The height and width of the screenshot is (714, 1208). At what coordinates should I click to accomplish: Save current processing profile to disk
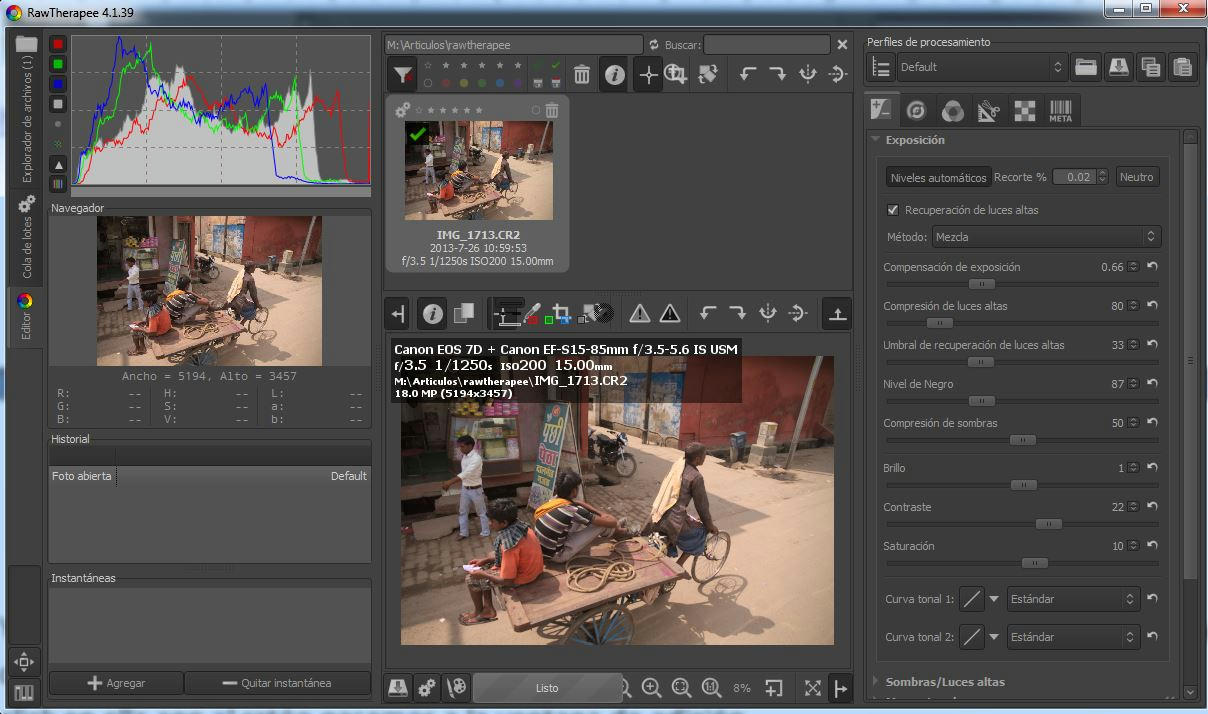pos(1117,67)
